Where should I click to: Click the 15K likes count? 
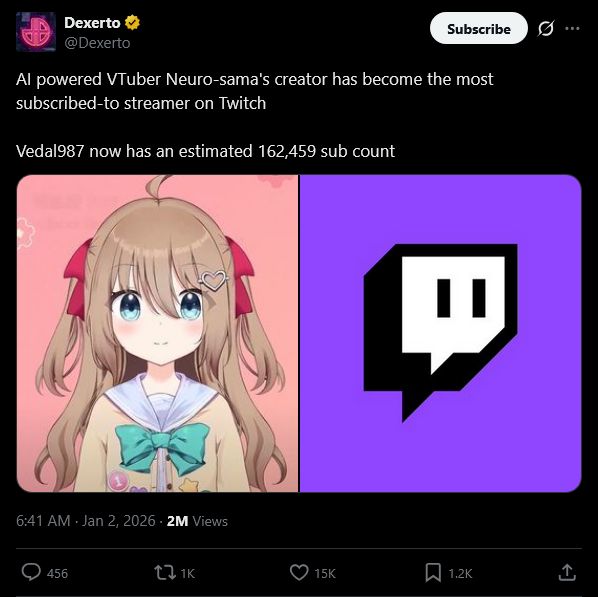pos(325,573)
